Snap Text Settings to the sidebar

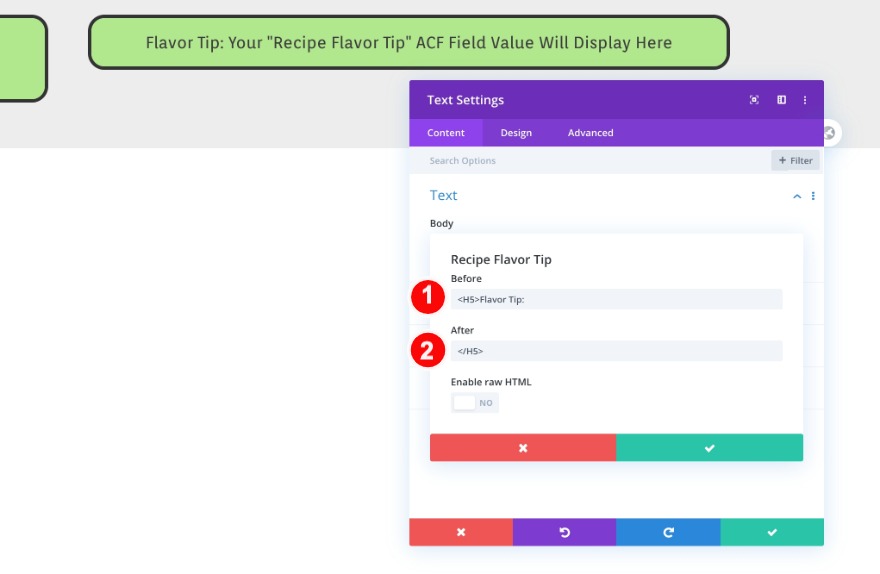pos(781,100)
